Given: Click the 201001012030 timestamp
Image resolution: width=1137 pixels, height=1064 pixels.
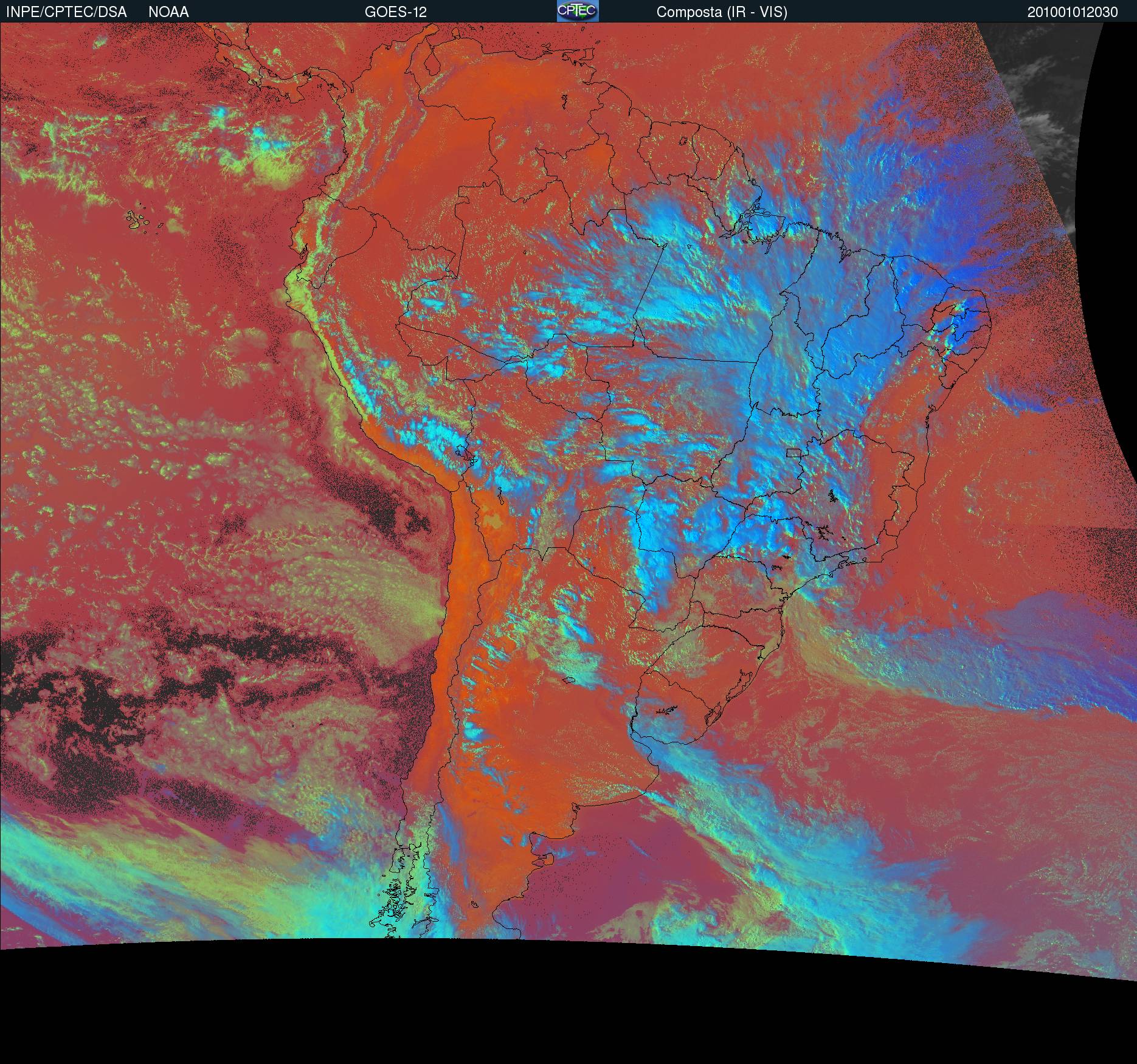Looking at the screenshot, I should coord(1073,12).
